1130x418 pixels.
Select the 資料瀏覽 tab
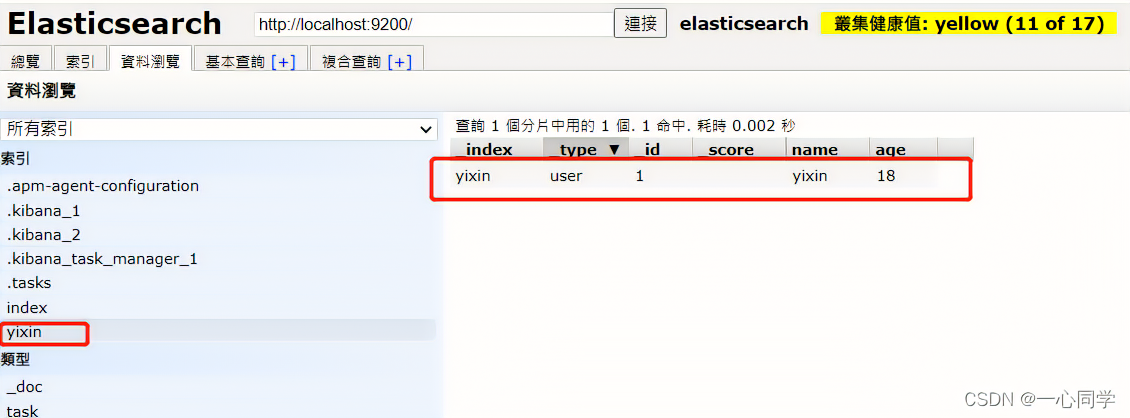point(150,62)
